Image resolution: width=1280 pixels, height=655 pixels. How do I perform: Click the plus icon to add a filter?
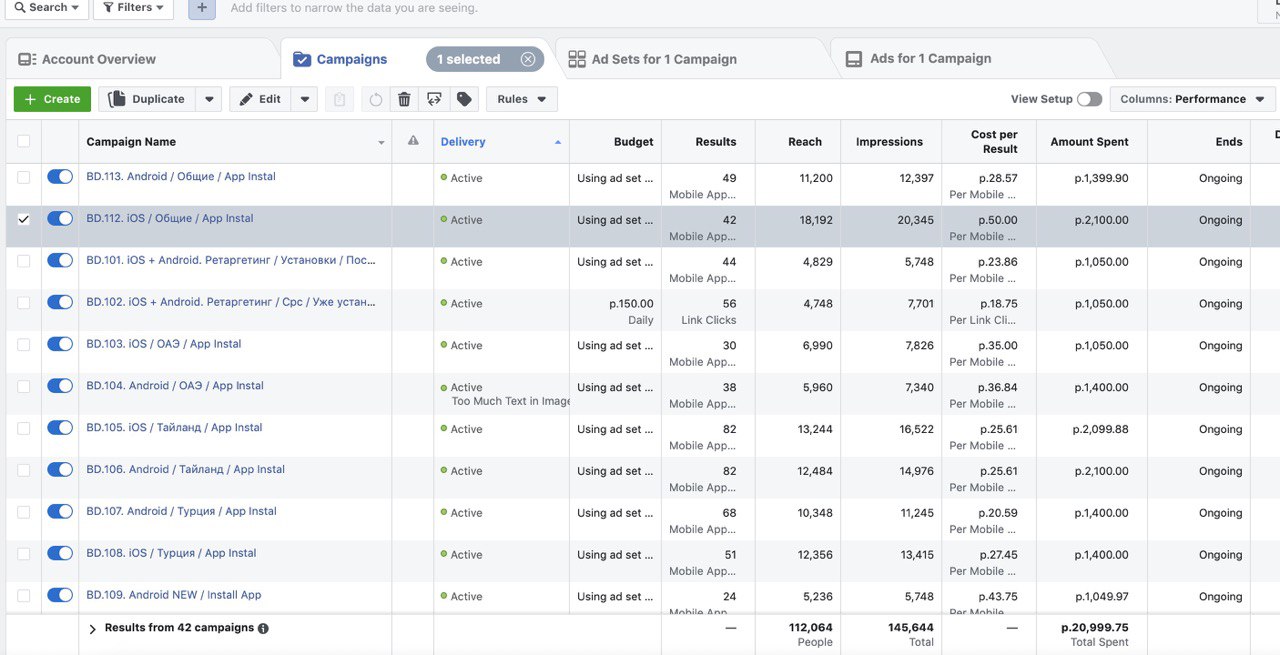(202, 8)
